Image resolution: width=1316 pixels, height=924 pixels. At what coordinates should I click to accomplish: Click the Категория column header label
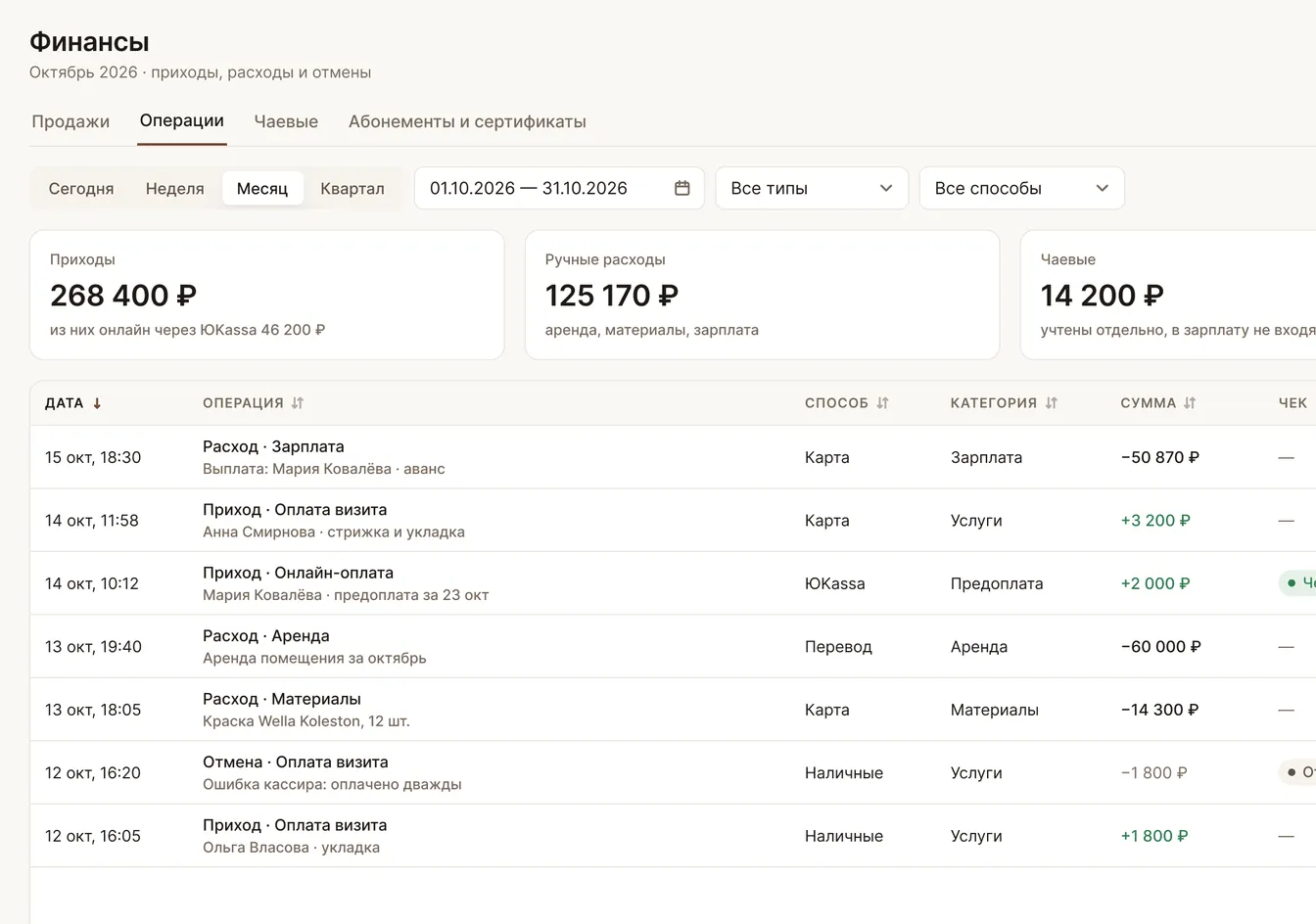(994, 403)
